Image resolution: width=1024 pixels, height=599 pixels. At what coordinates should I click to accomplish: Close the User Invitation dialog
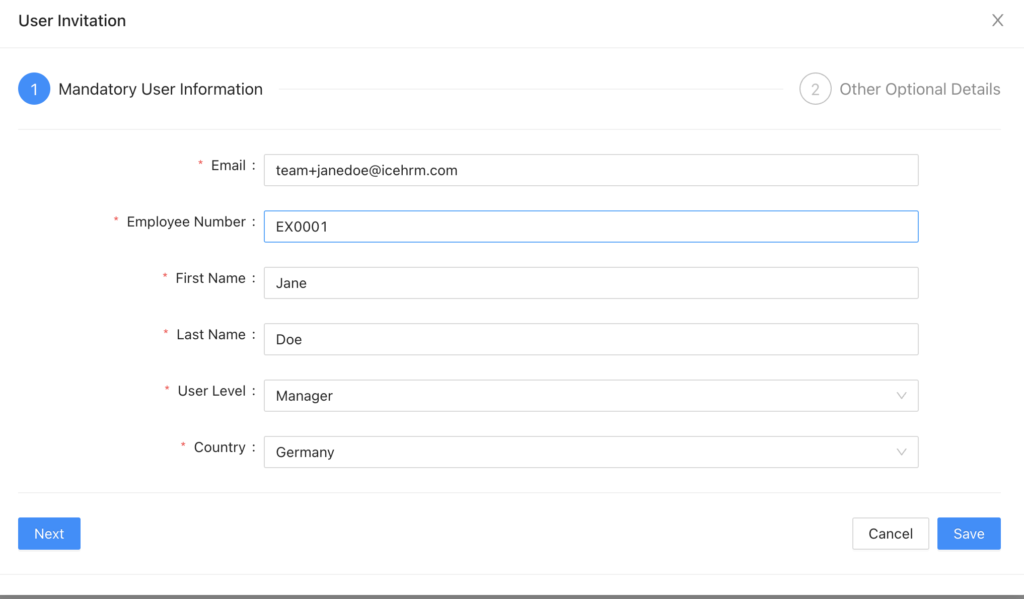coord(997,21)
